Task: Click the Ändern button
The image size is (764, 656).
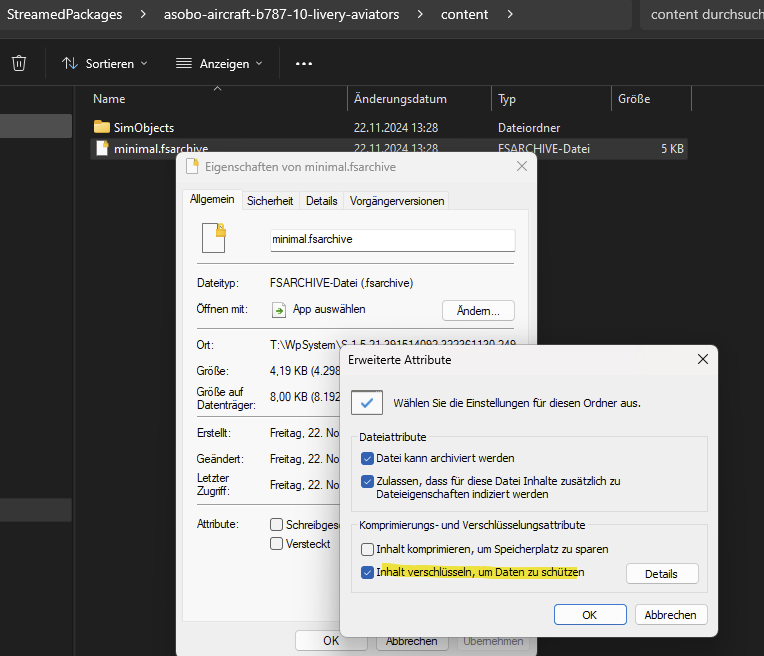Action: point(478,310)
